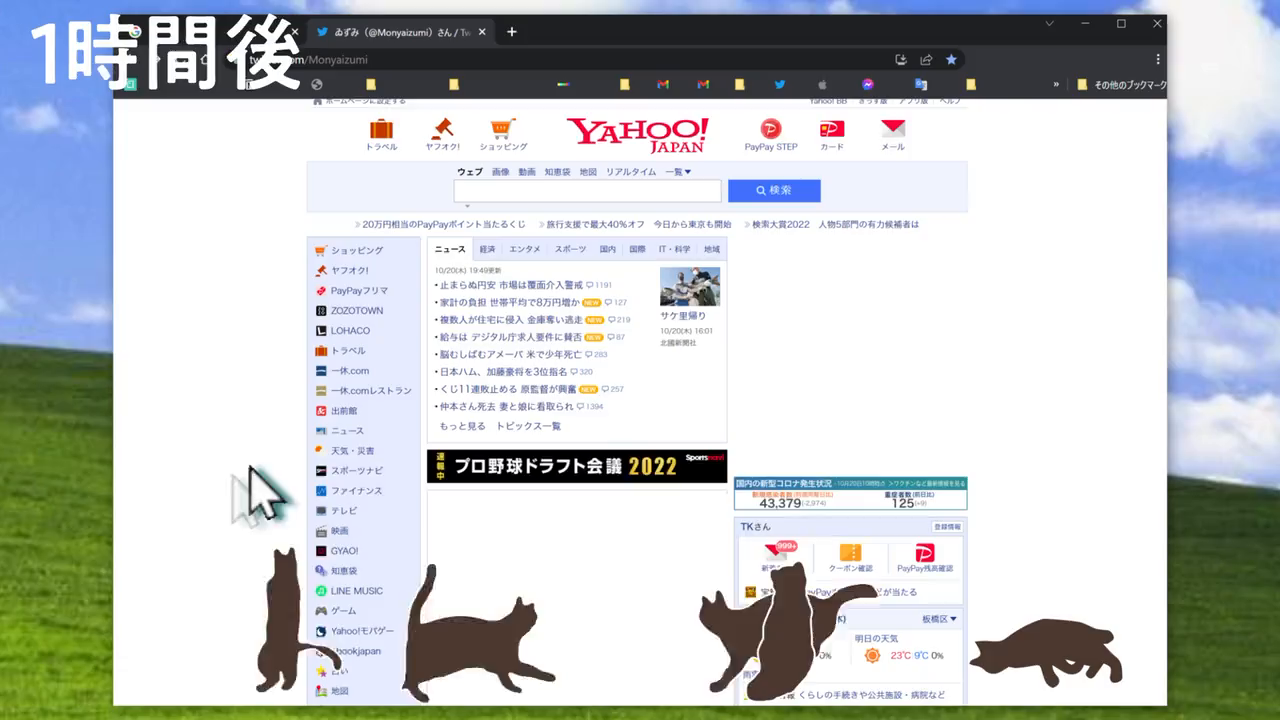Screen dimensions: 1280x720
Task: Open headline 脳むしばむアメーバ 米で少年死亡
Action: click(510, 354)
